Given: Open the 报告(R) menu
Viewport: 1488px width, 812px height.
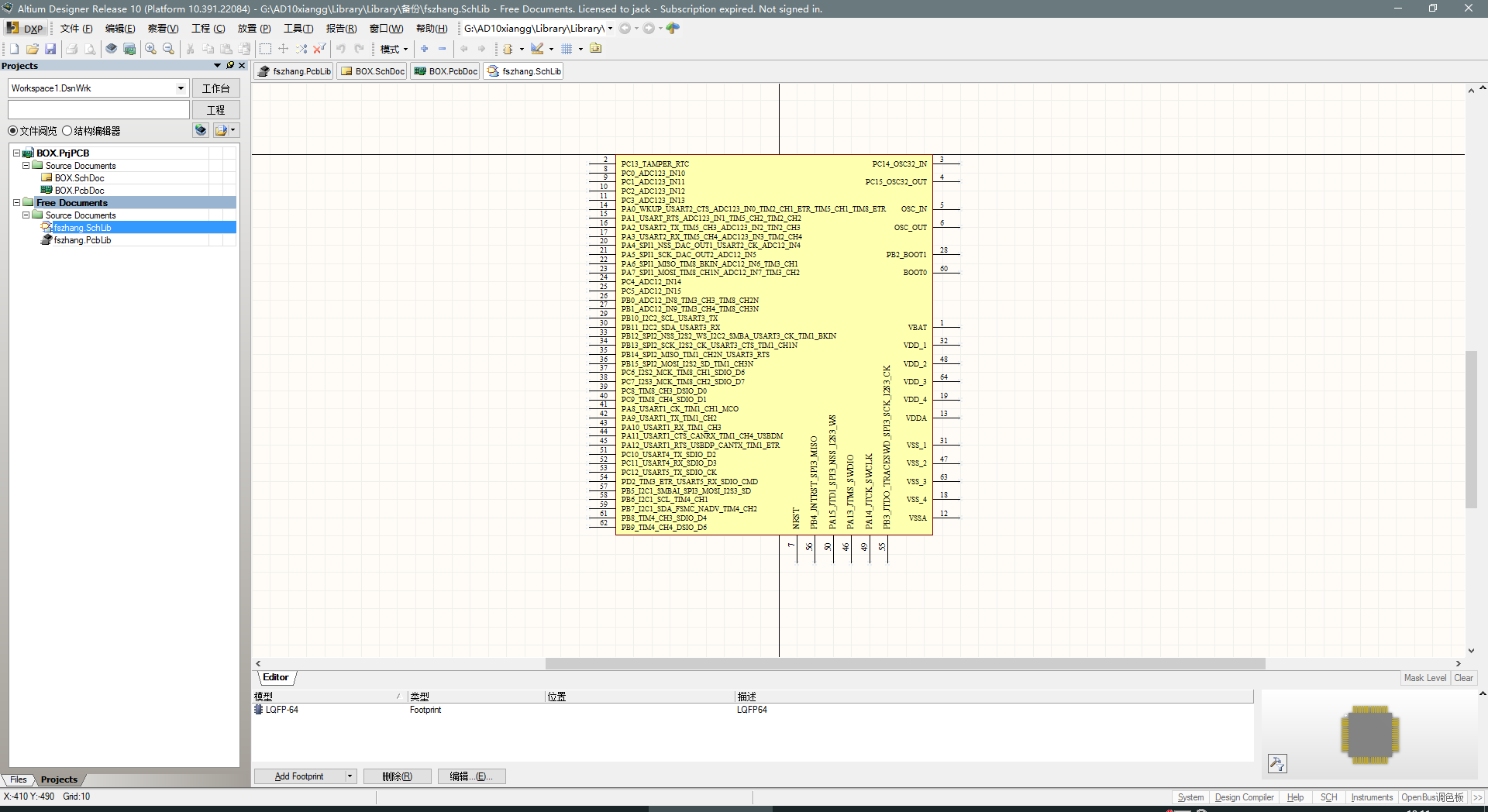Looking at the screenshot, I should 341,29.
